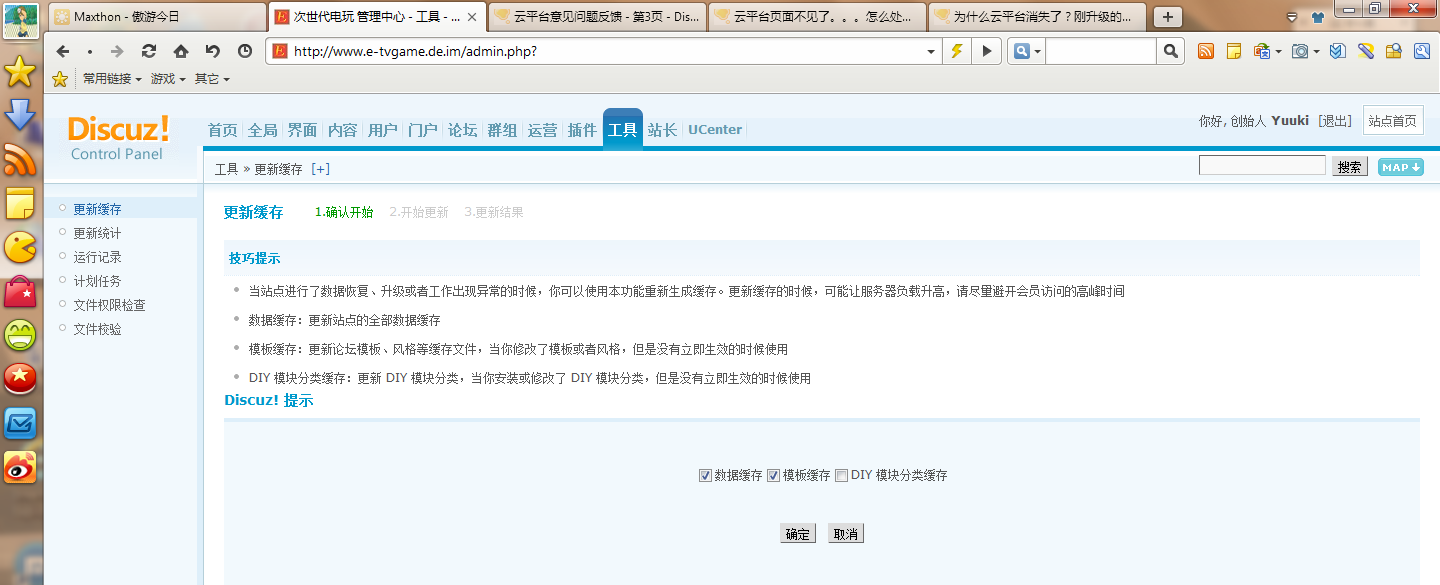Viewport: 1440px width, 585px height.
Task: Click the lightning bolt mode switch icon
Action: click(x=957, y=51)
